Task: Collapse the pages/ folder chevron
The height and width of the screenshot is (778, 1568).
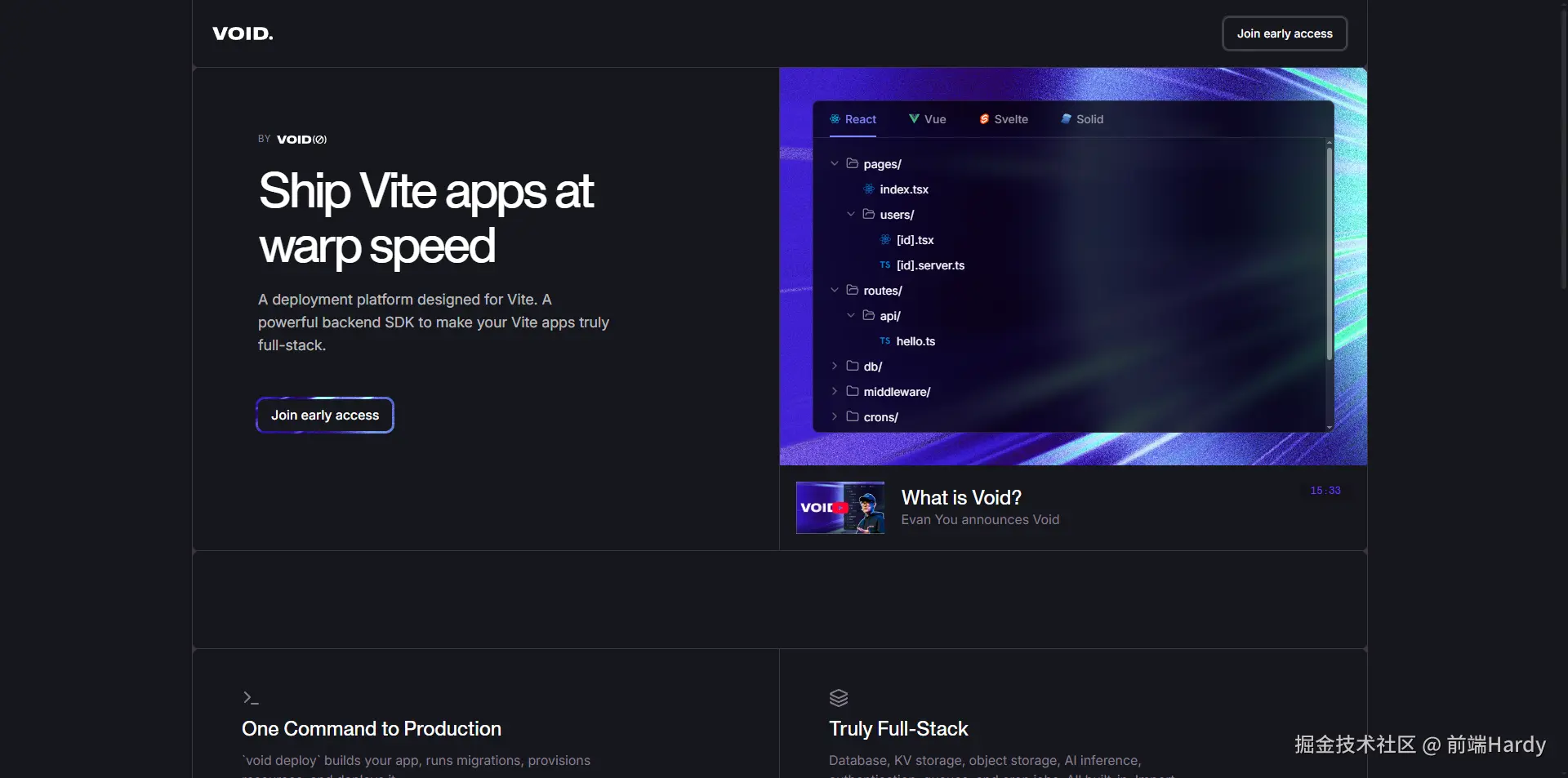Action: (835, 163)
